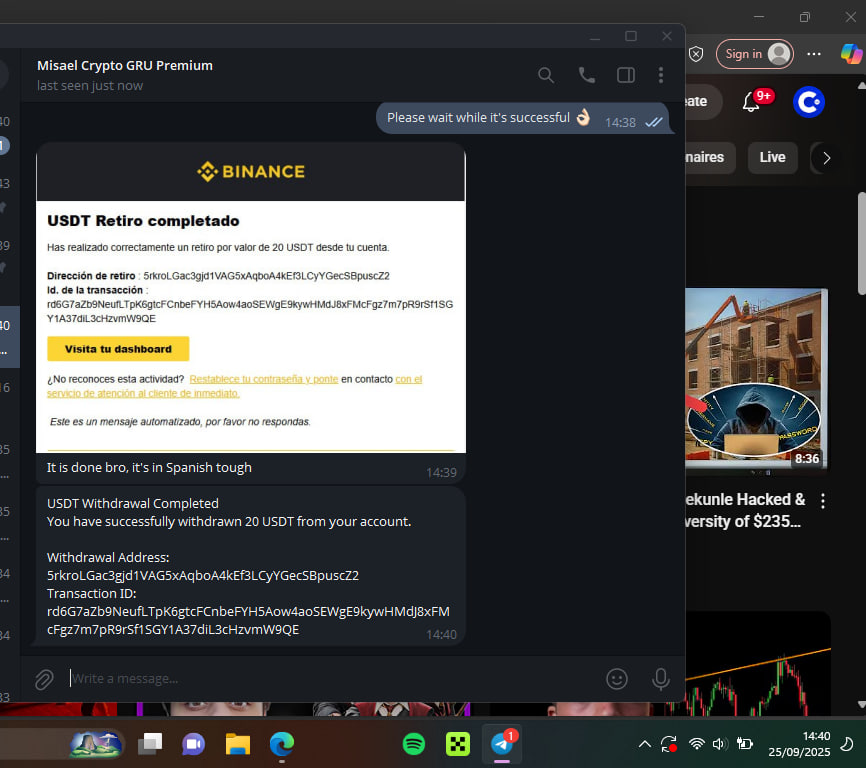Open the YouTube account avatar menu

[809, 102]
